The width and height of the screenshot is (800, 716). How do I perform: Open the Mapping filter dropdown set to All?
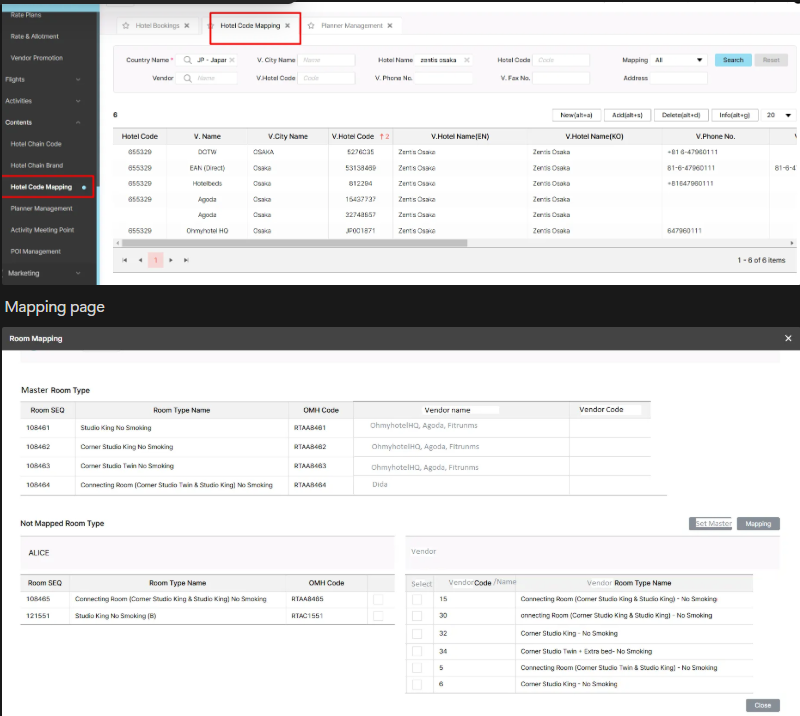(679, 60)
